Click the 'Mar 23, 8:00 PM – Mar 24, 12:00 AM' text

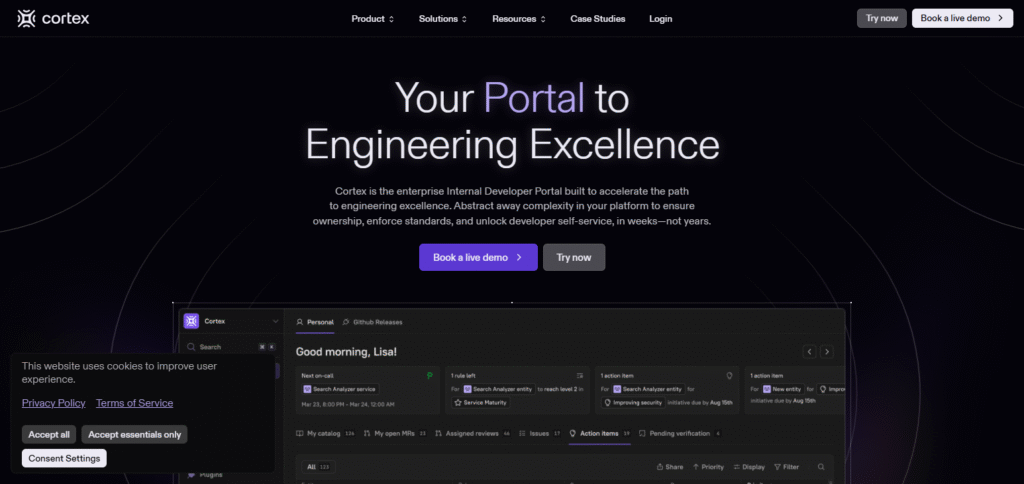click(x=347, y=404)
